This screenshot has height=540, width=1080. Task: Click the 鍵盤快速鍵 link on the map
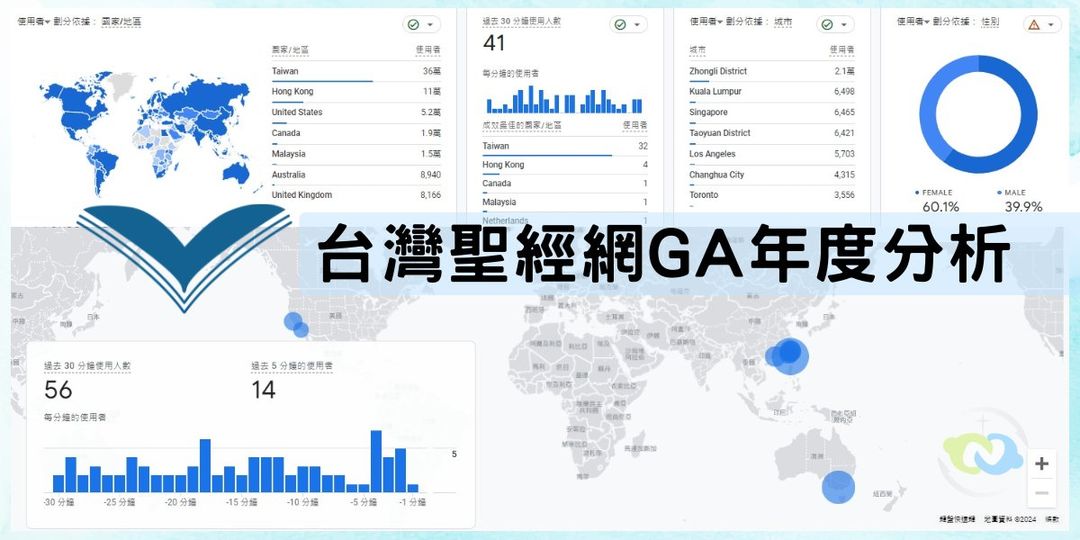tap(955, 519)
